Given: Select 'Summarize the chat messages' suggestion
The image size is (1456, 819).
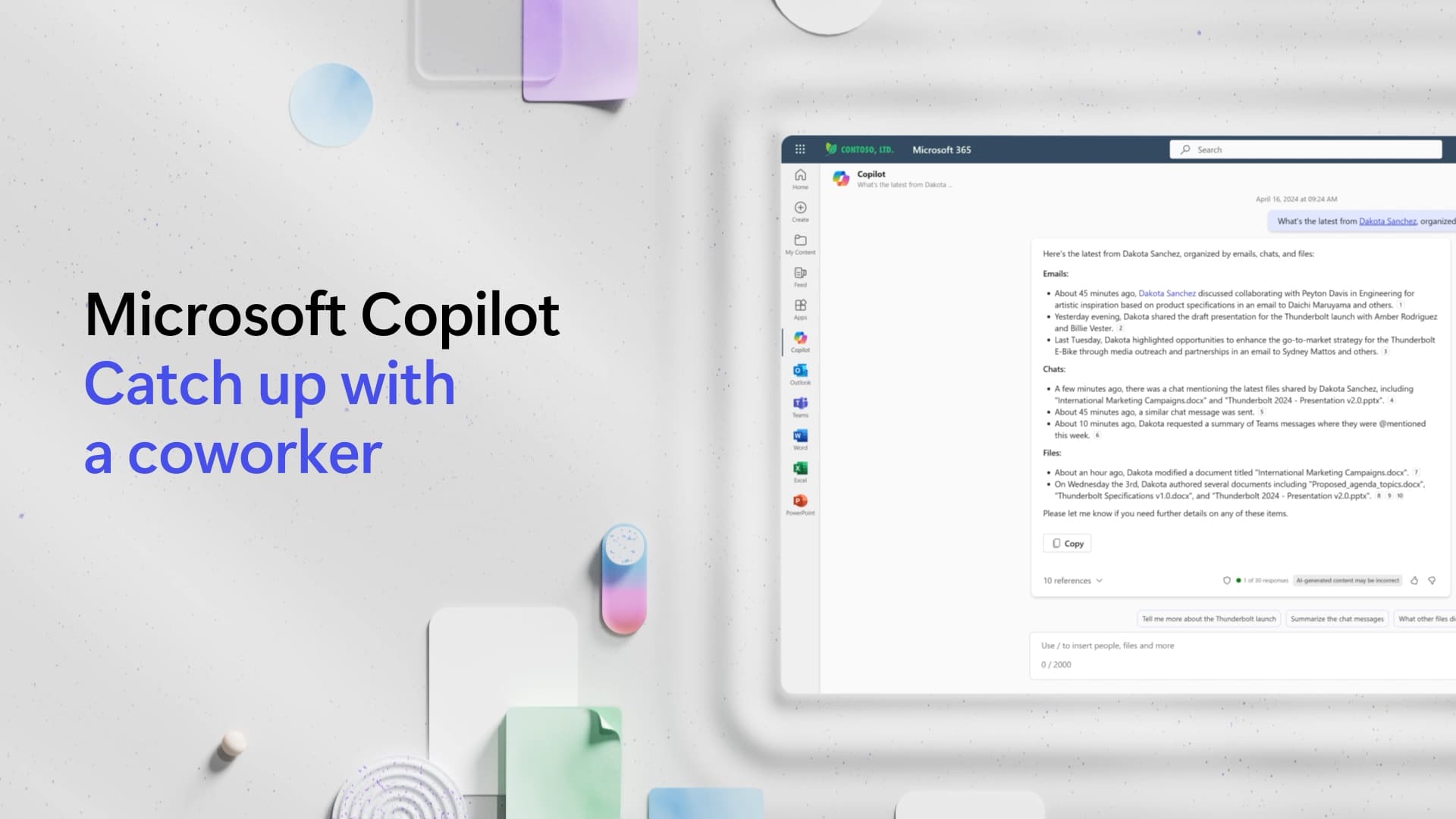Looking at the screenshot, I should click(1336, 619).
